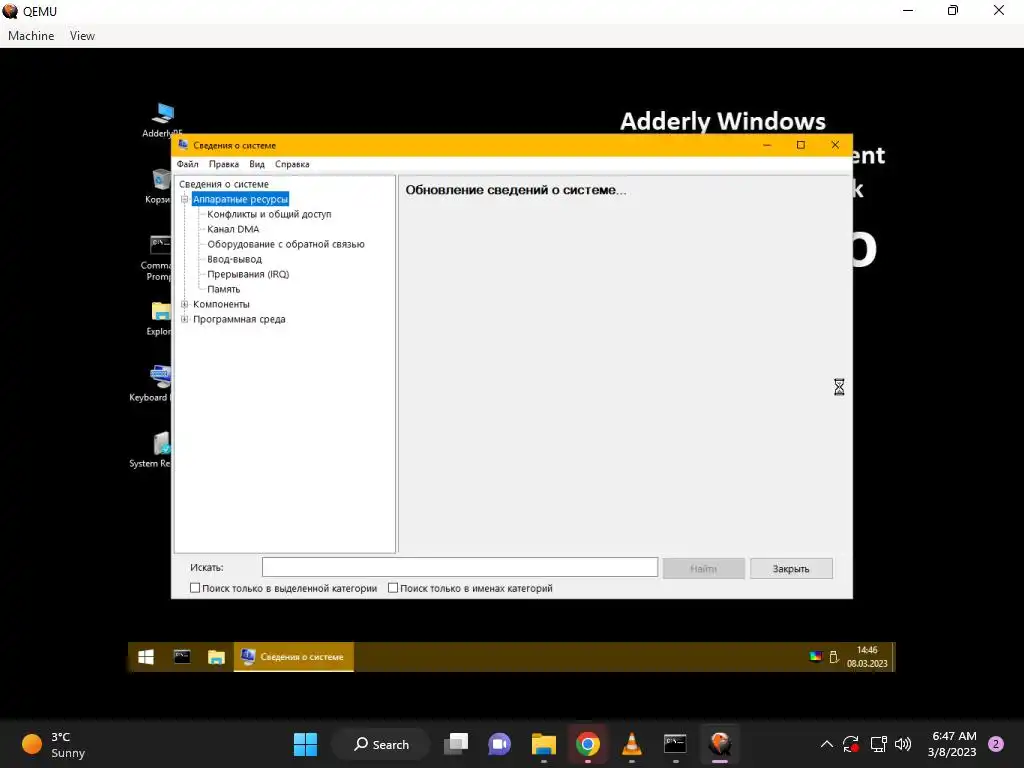1024x768 pixels.
Task: Open the Файл menu
Action: coord(187,164)
